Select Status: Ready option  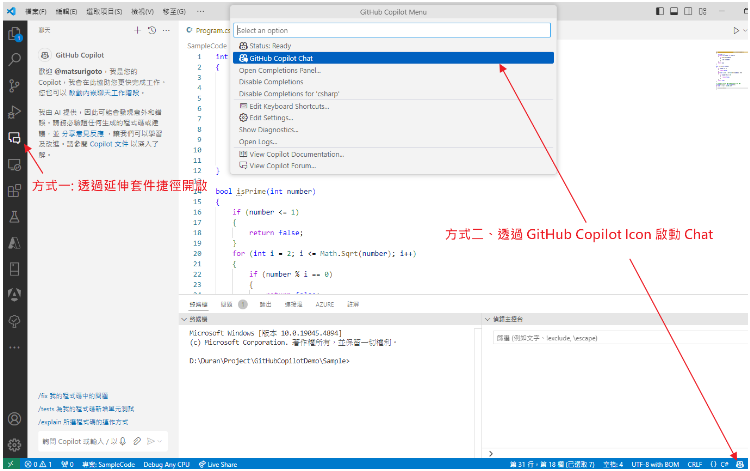393,46
